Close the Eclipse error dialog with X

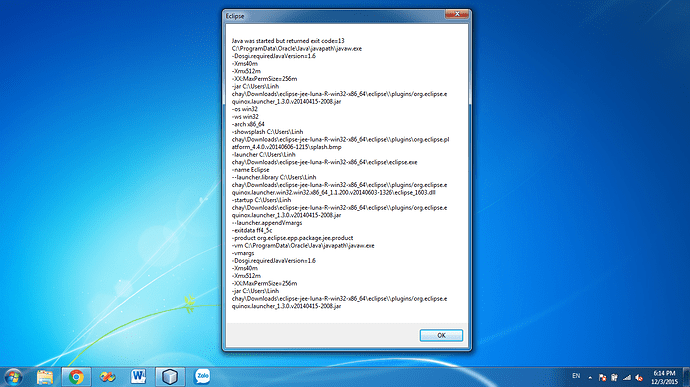457,14
